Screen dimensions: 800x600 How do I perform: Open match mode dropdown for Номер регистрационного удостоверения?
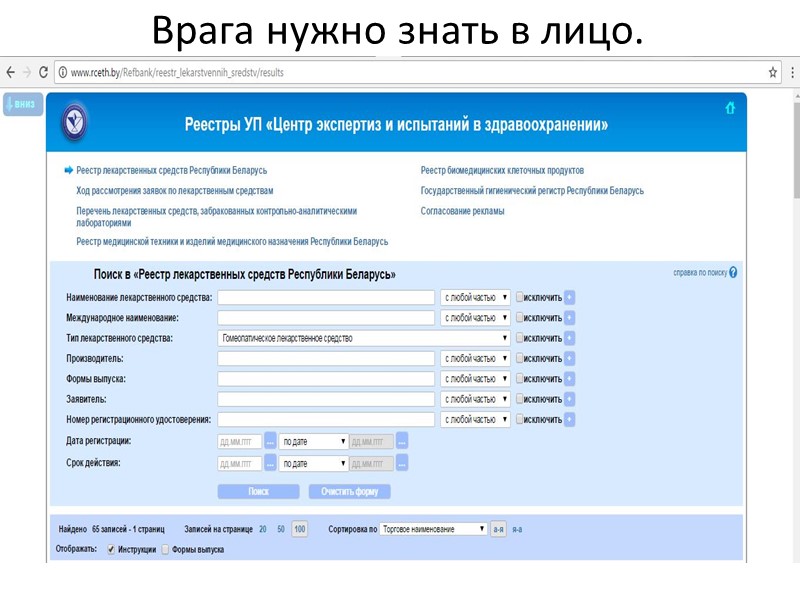tap(476, 419)
